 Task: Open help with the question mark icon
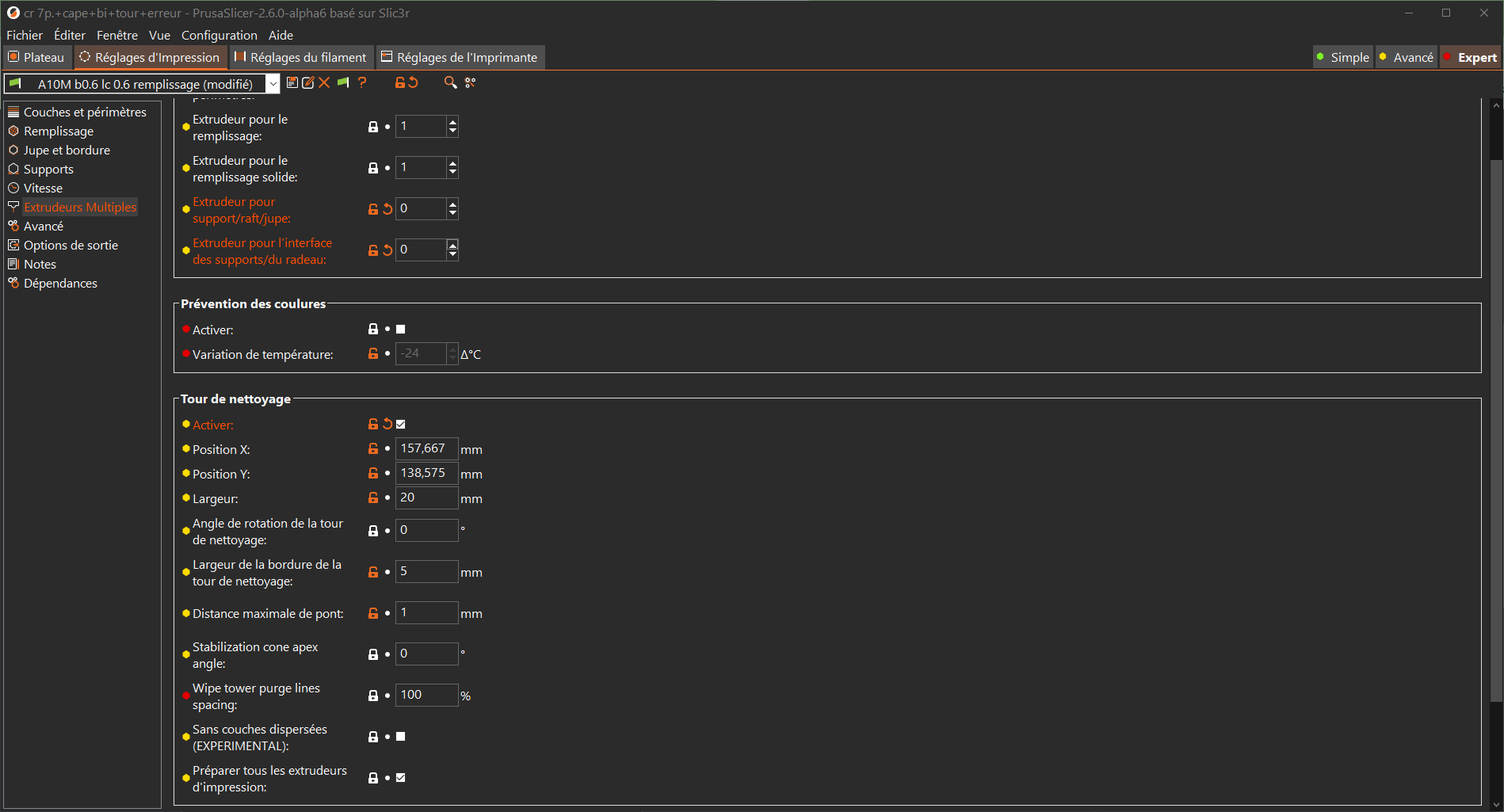pyautogui.click(x=362, y=82)
